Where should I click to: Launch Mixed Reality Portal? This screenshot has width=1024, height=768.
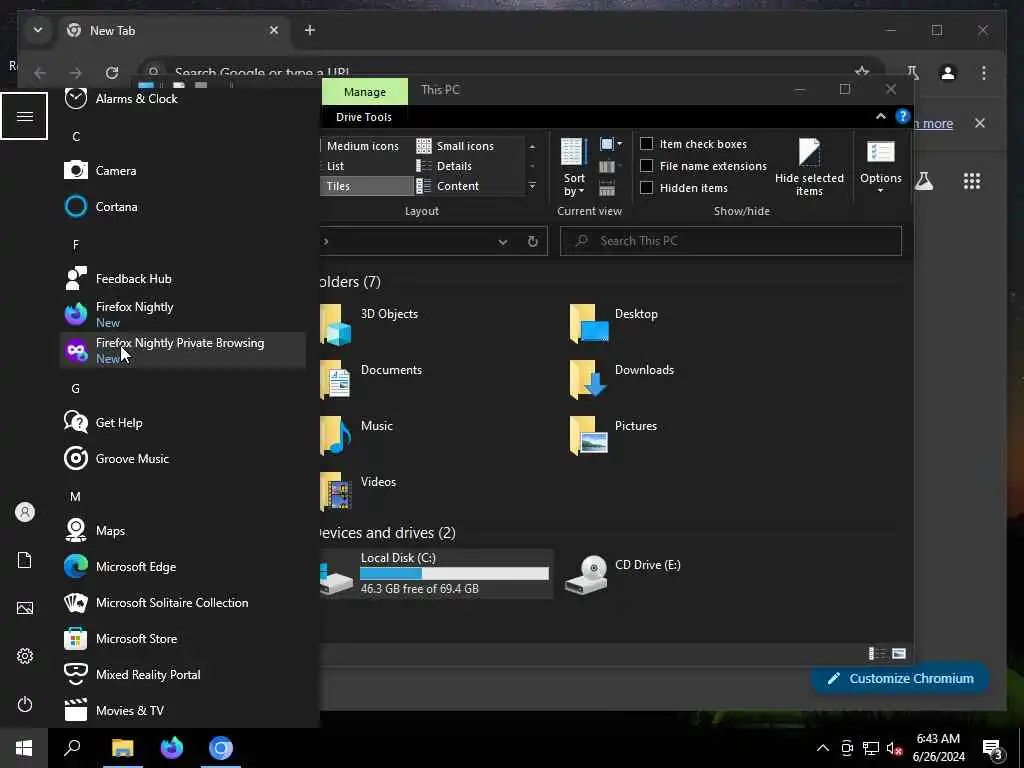pyautogui.click(x=183, y=674)
